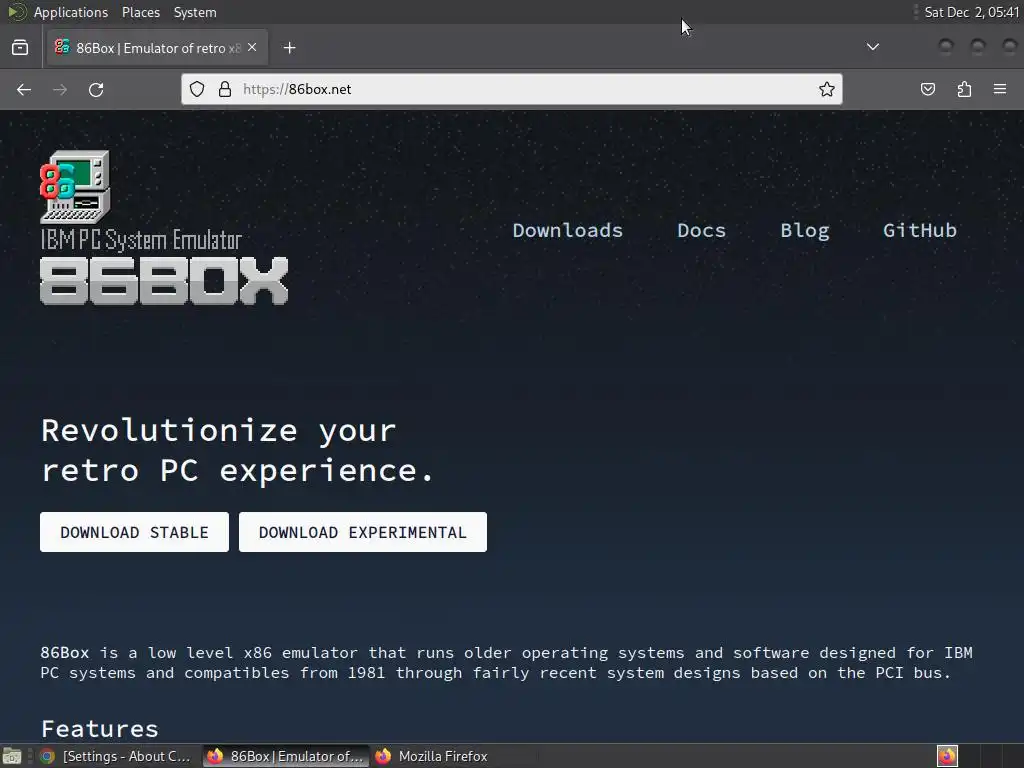
Task: Save page to Pocket
Action: click(928, 89)
